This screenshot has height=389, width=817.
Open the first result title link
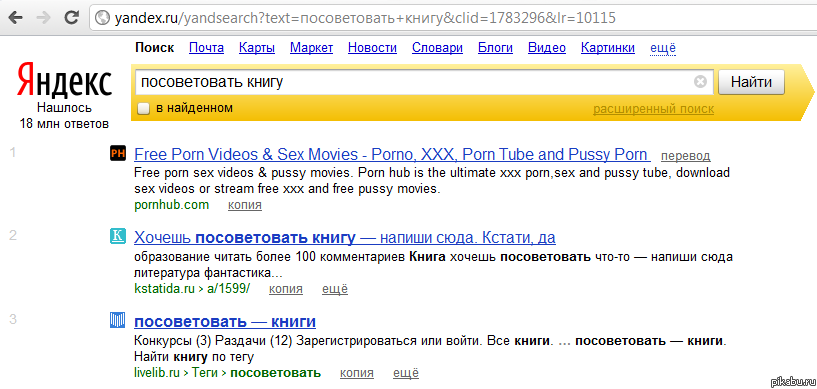pyautogui.click(x=391, y=155)
